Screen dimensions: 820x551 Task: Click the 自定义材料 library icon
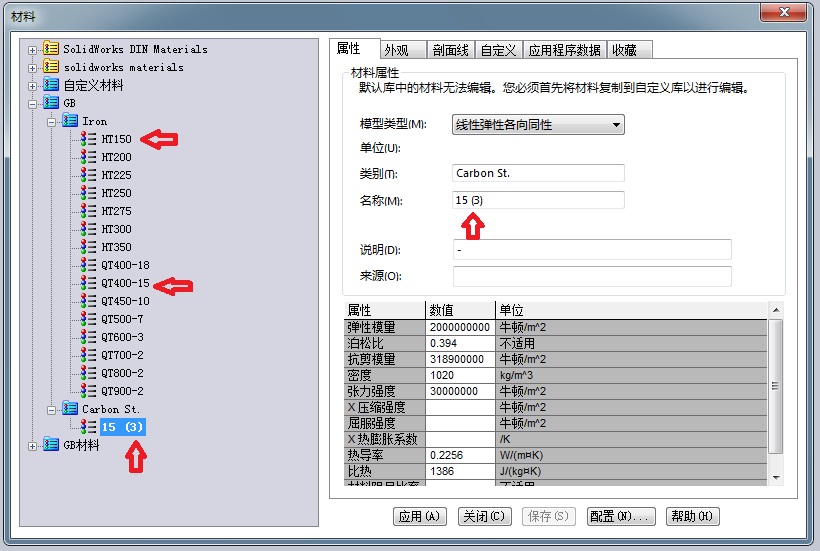pyautogui.click(x=51, y=84)
